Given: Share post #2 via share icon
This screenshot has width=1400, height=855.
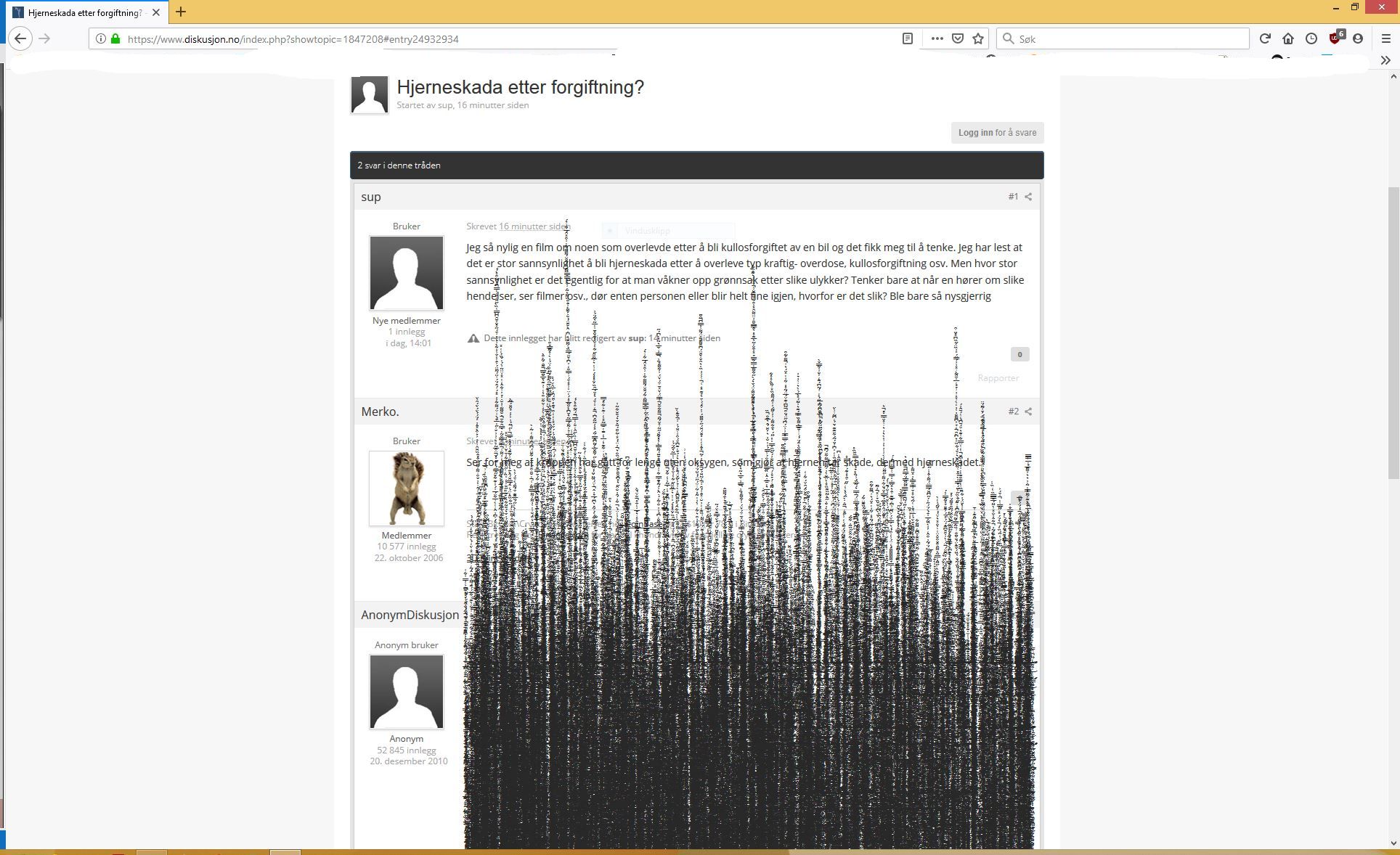Looking at the screenshot, I should [x=1028, y=412].
